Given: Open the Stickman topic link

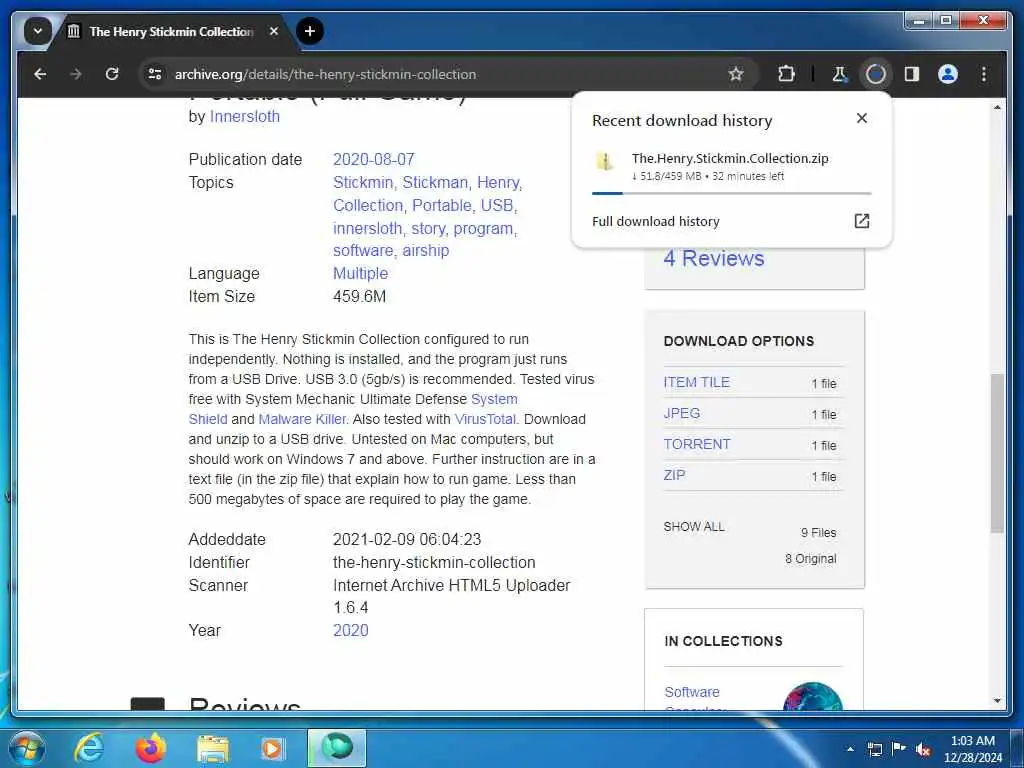Looking at the screenshot, I should (435, 182).
